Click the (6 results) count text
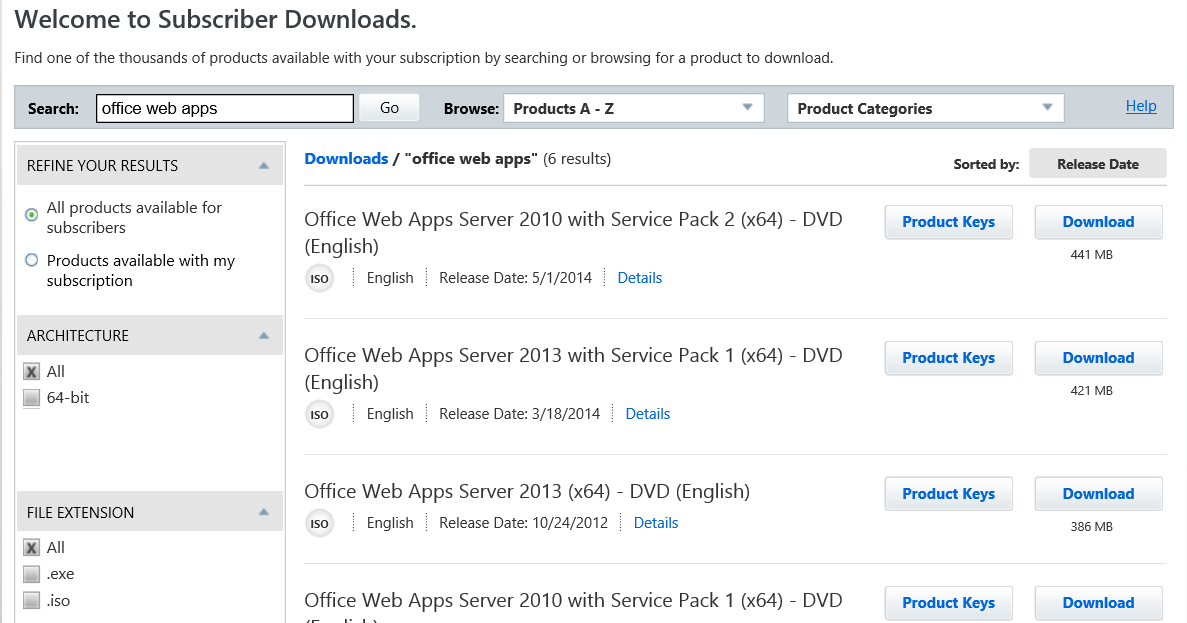The width and height of the screenshot is (1187, 623). coord(577,159)
